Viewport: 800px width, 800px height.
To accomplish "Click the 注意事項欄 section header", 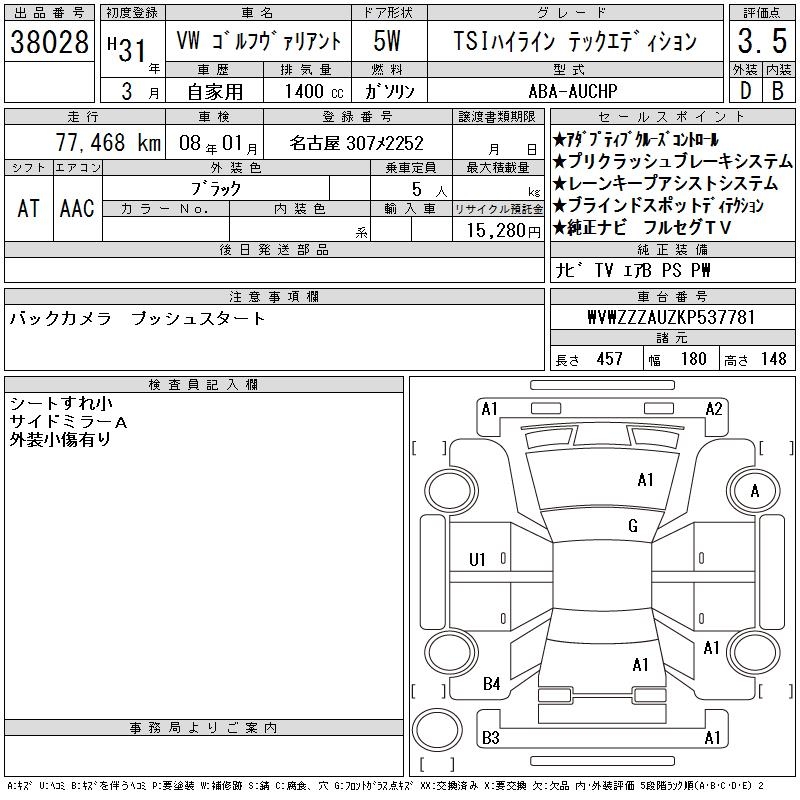I will (x=274, y=296).
